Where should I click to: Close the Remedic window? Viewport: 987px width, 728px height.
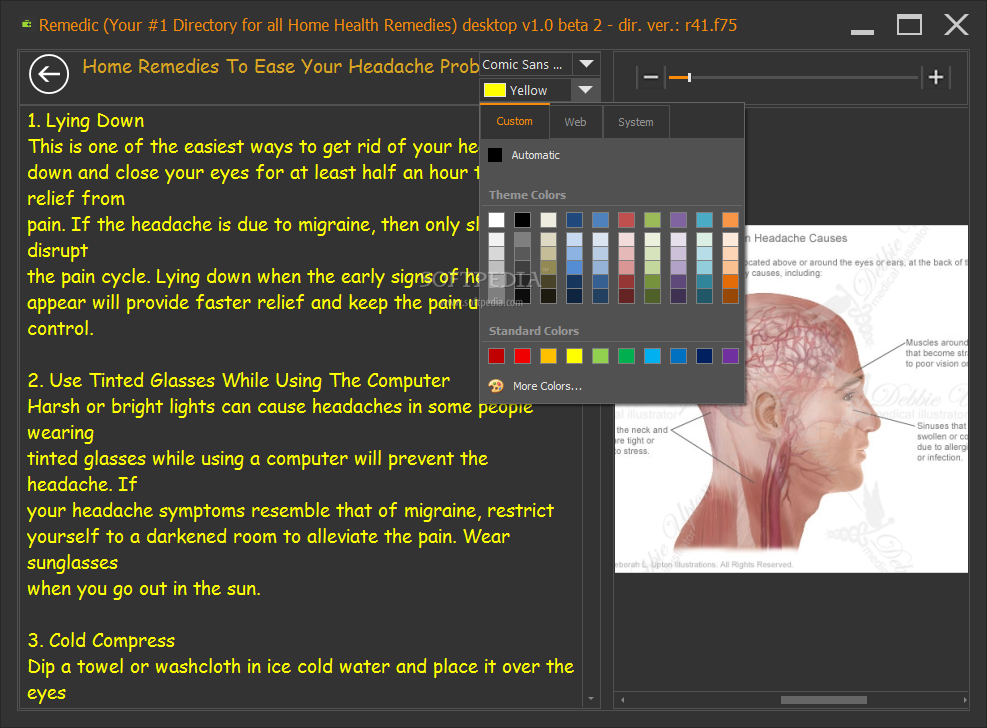(x=956, y=25)
